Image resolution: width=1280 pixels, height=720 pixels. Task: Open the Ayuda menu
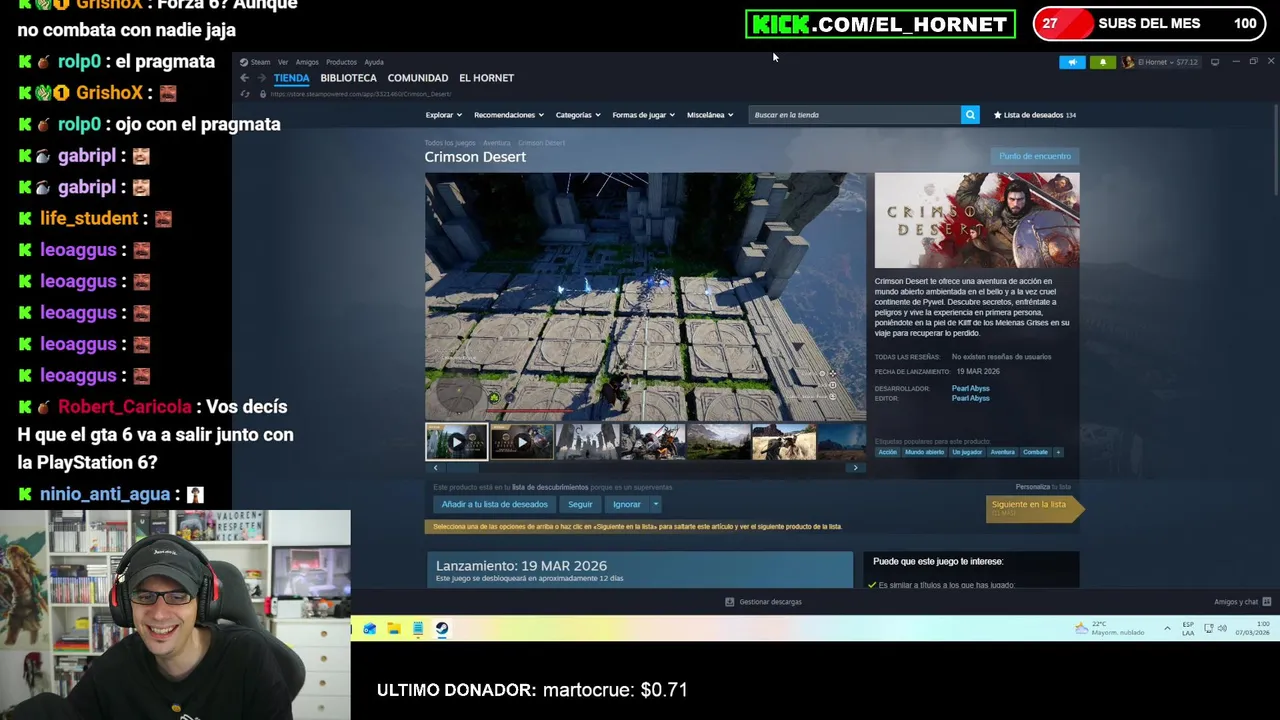coord(374,62)
